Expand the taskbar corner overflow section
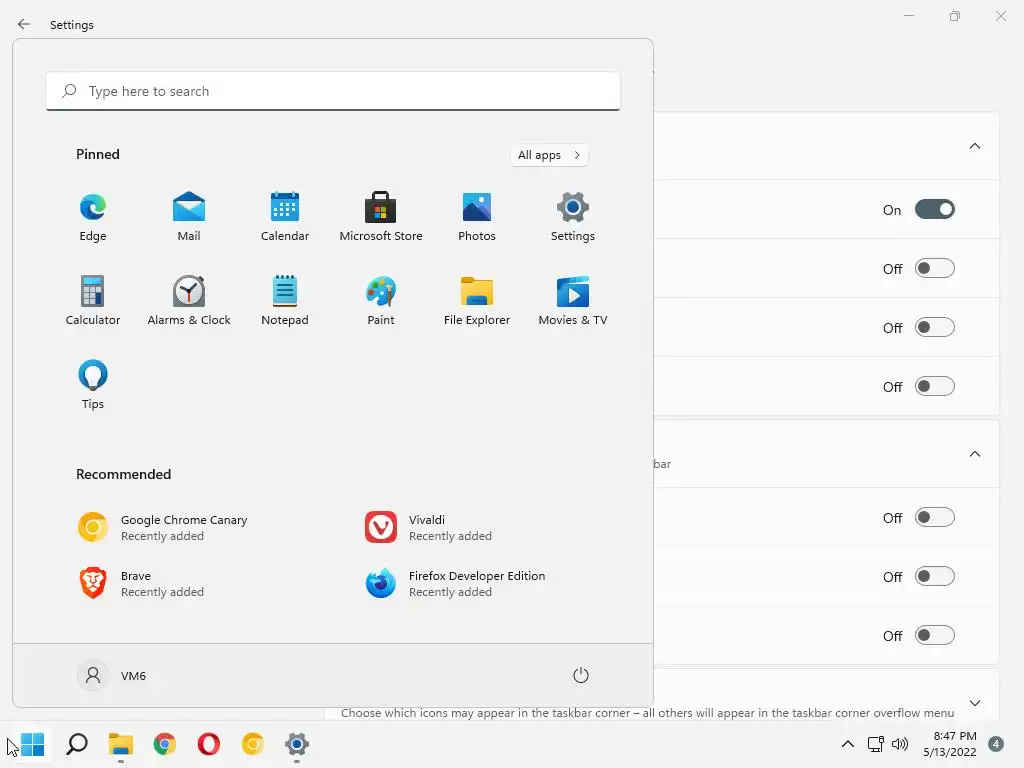The width and height of the screenshot is (1024, 768). click(974, 703)
